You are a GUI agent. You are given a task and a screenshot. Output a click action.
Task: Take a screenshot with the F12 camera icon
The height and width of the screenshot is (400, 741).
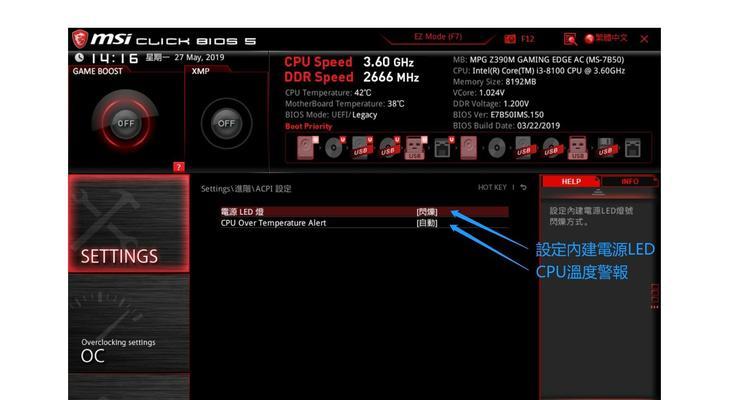(510, 39)
